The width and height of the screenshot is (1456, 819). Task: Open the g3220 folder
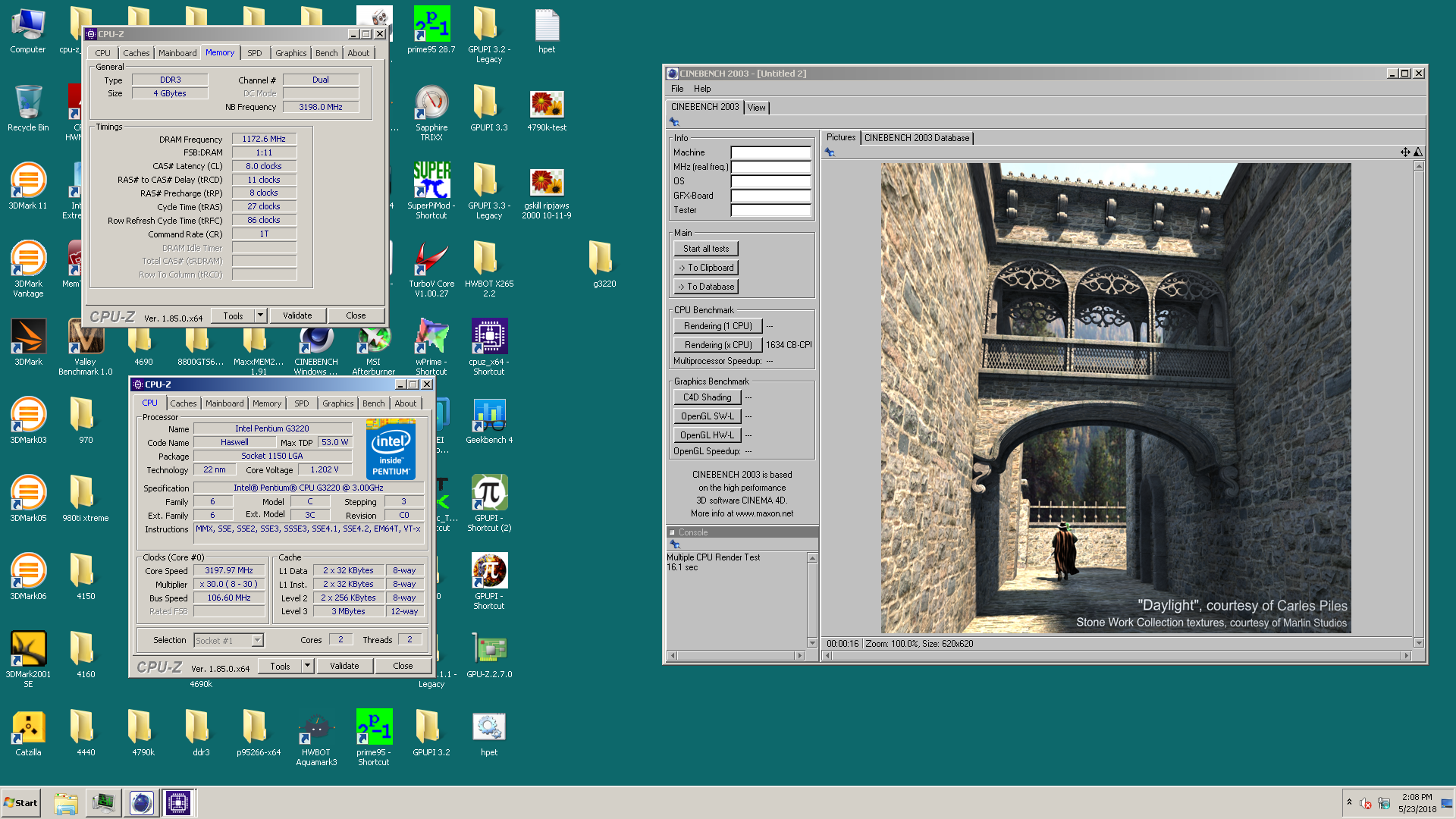(x=604, y=265)
